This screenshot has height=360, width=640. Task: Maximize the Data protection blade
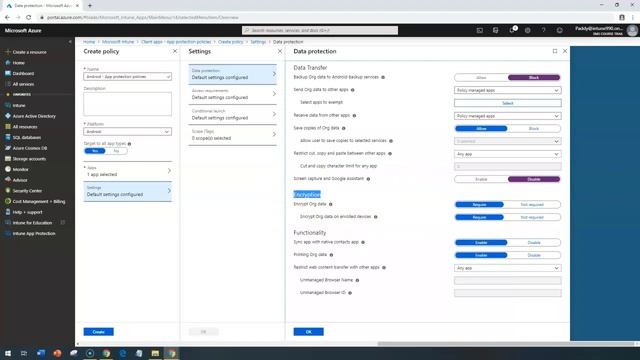[x=555, y=51]
